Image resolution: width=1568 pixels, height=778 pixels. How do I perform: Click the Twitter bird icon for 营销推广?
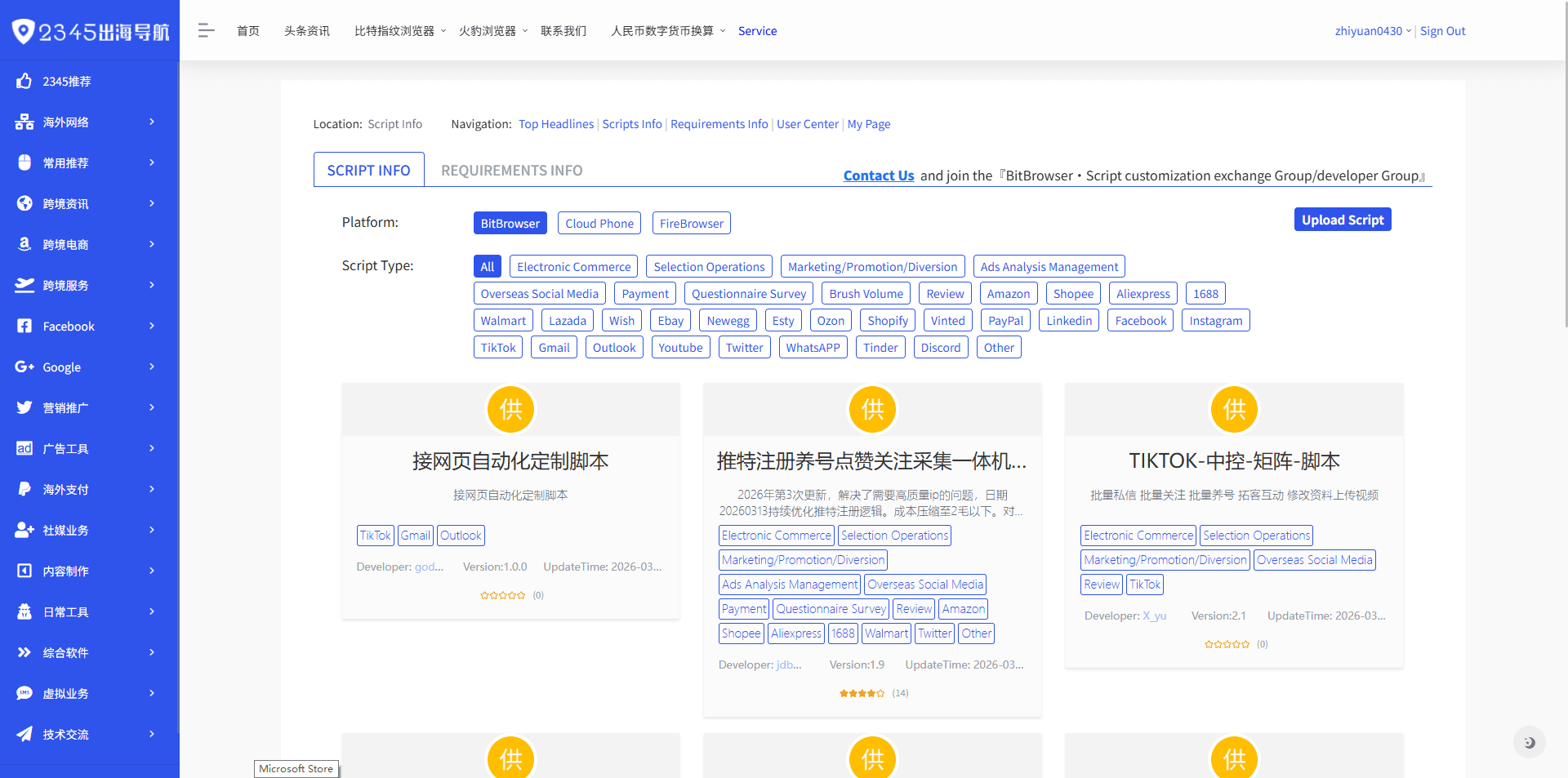24,407
